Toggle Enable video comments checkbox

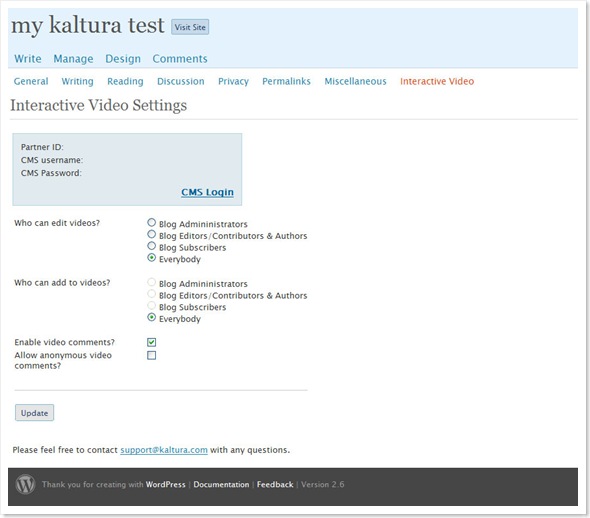point(152,342)
